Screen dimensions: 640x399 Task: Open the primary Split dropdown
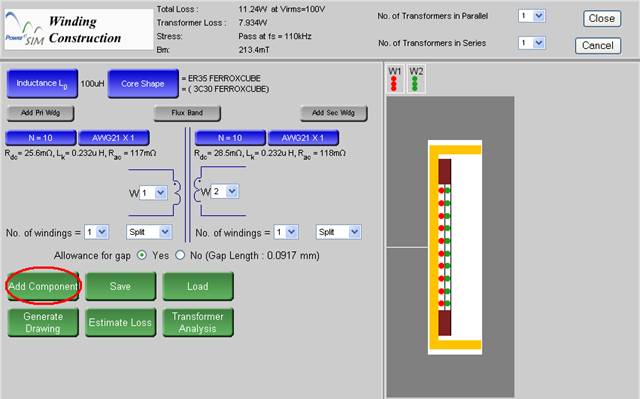coord(149,232)
